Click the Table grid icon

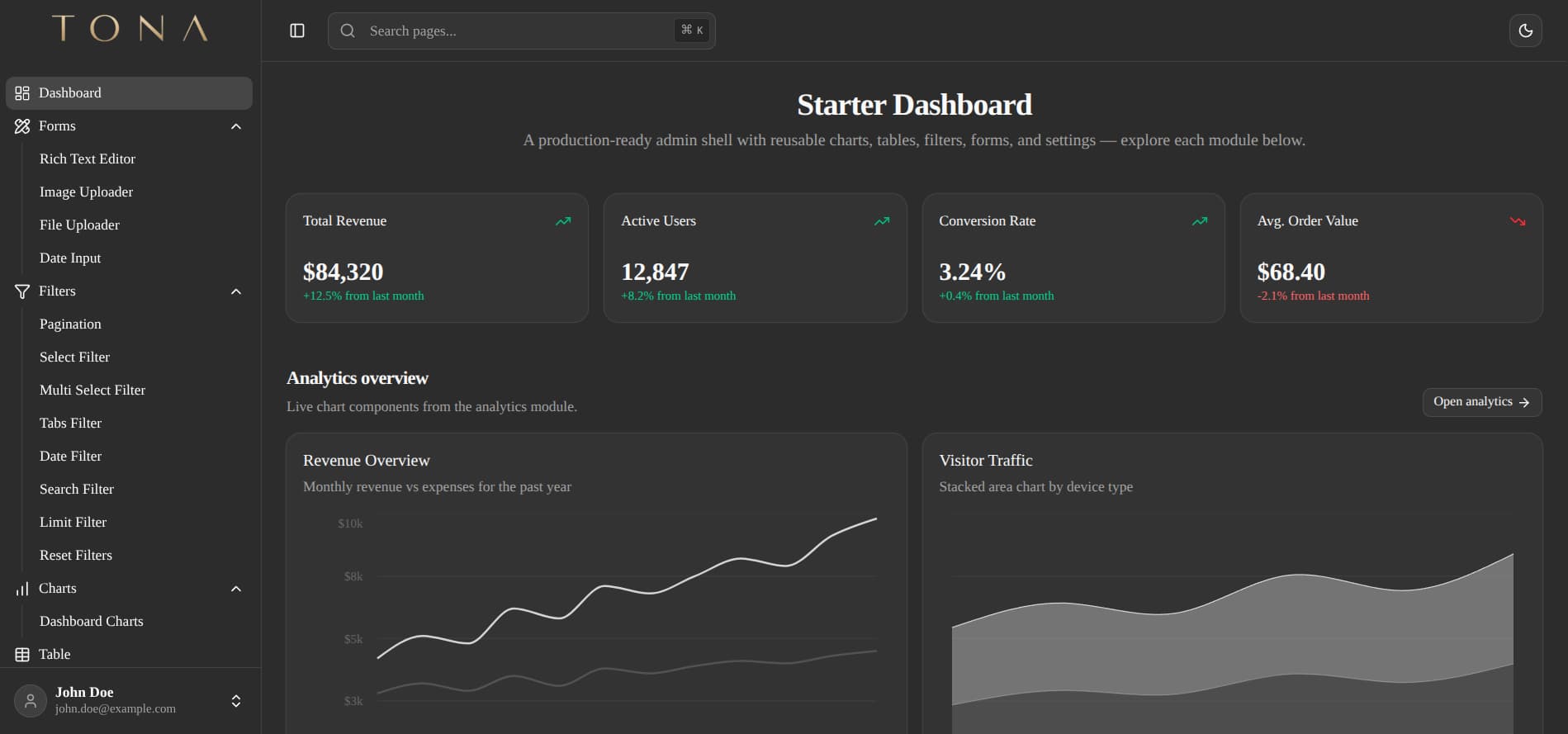22,655
